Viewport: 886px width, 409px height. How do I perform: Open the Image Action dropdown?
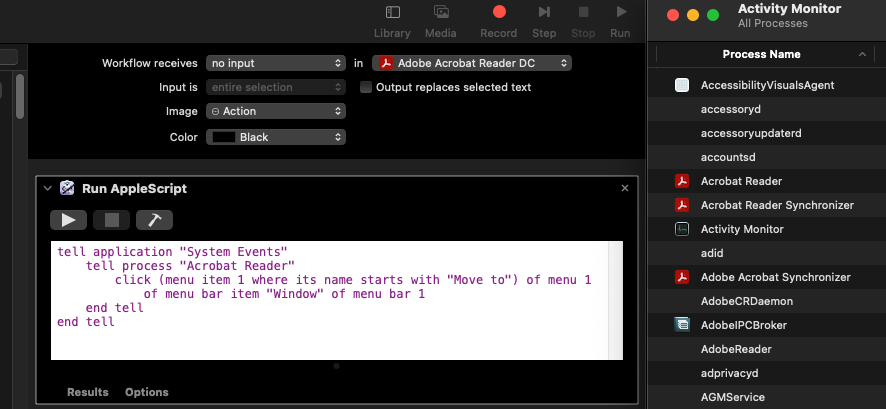pos(276,111)
